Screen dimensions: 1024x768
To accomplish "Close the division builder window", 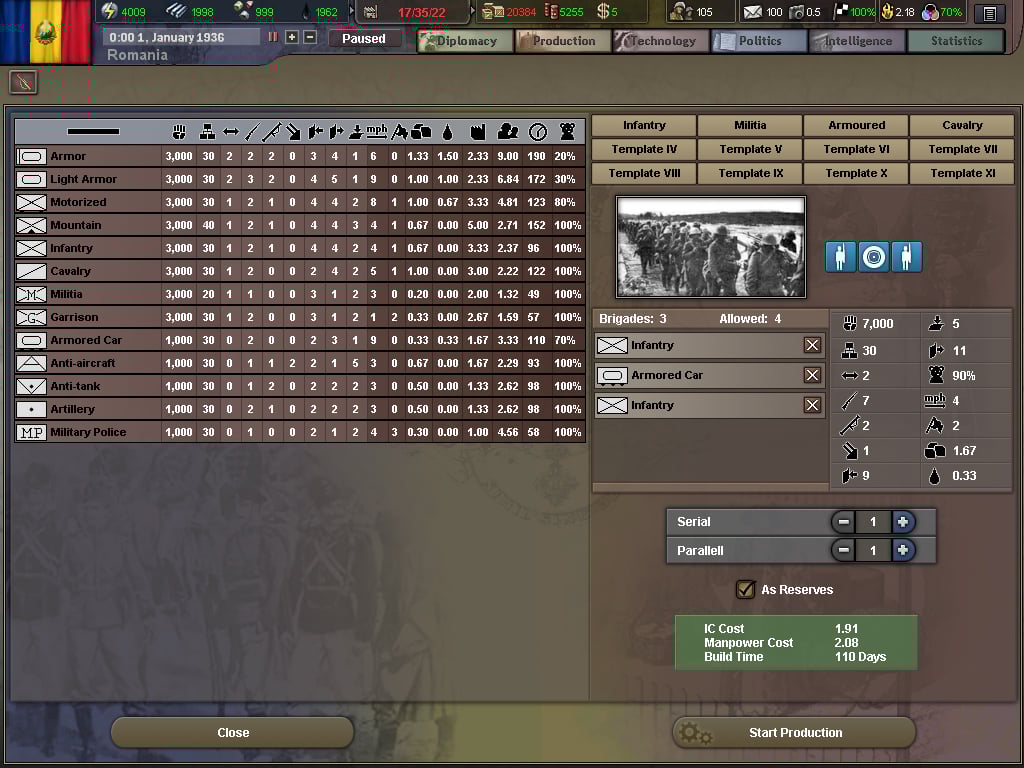I will [x=232, y=733].
